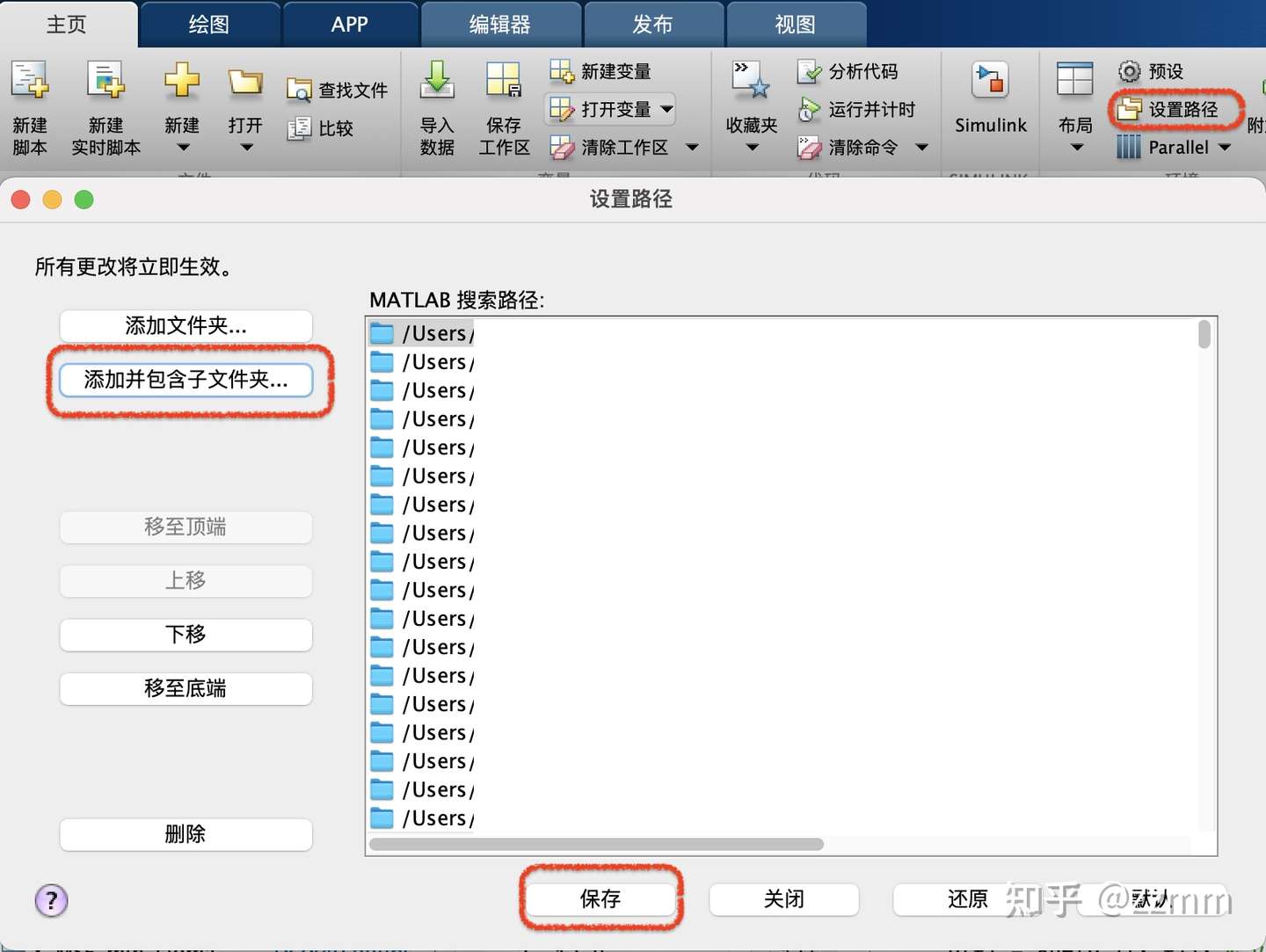Click the New Live Script (新建实时脚本) icon
This screenshot has width=1266, height=952.
106,81
